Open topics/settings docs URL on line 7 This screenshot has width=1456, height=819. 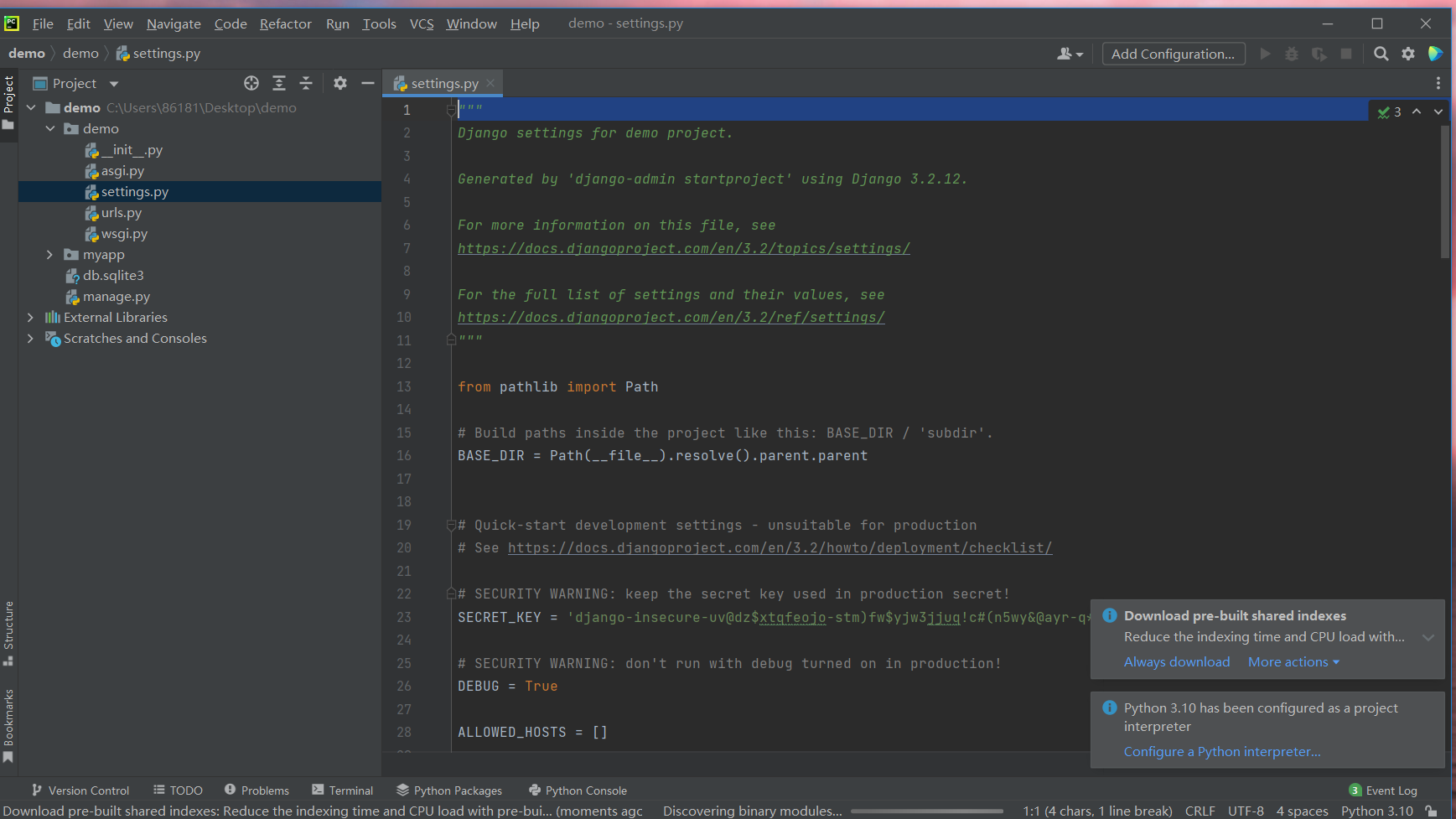tap(684, 248)
